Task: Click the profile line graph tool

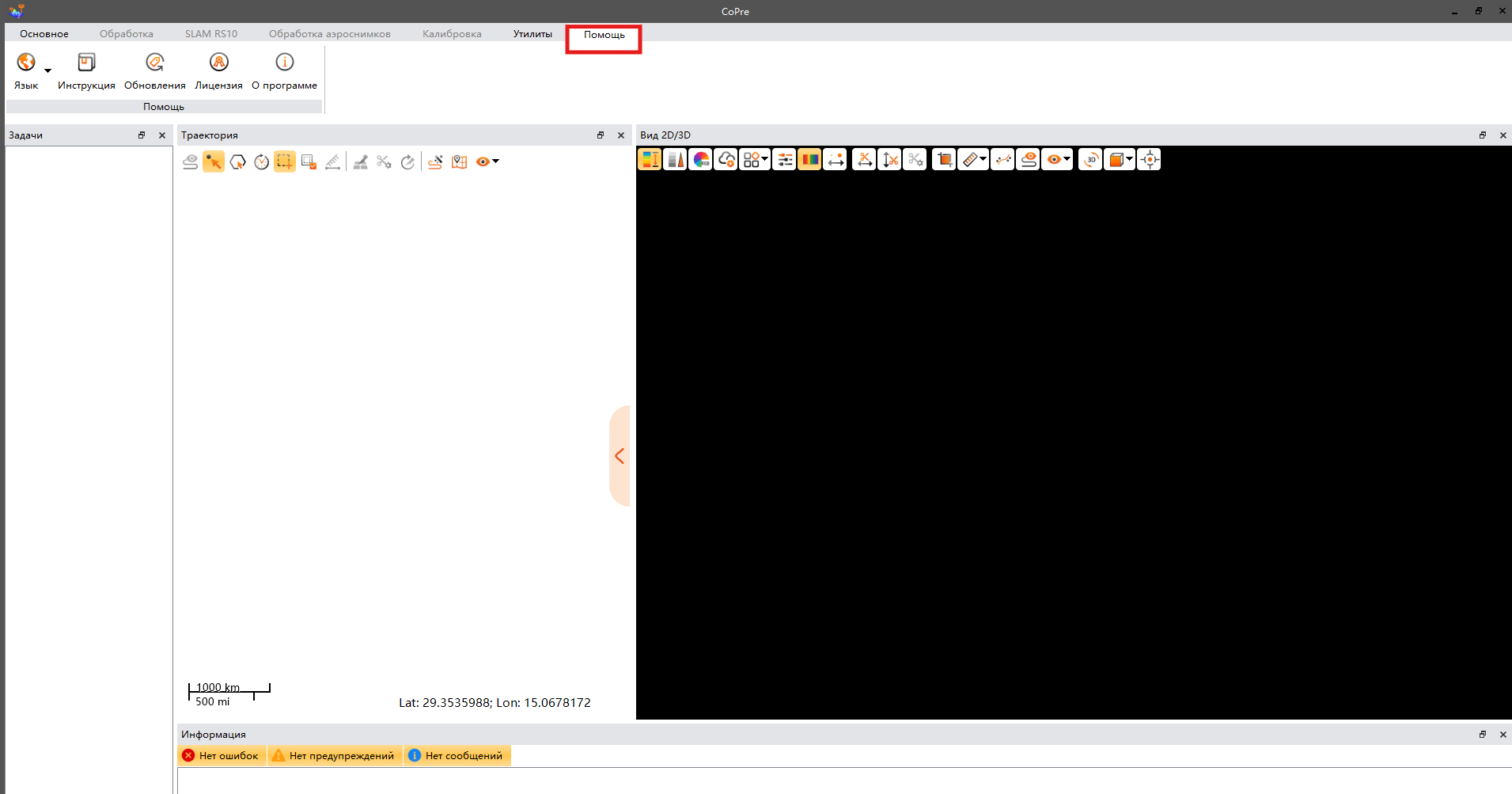Action: pyautogui.click(x=1002, y=159)
